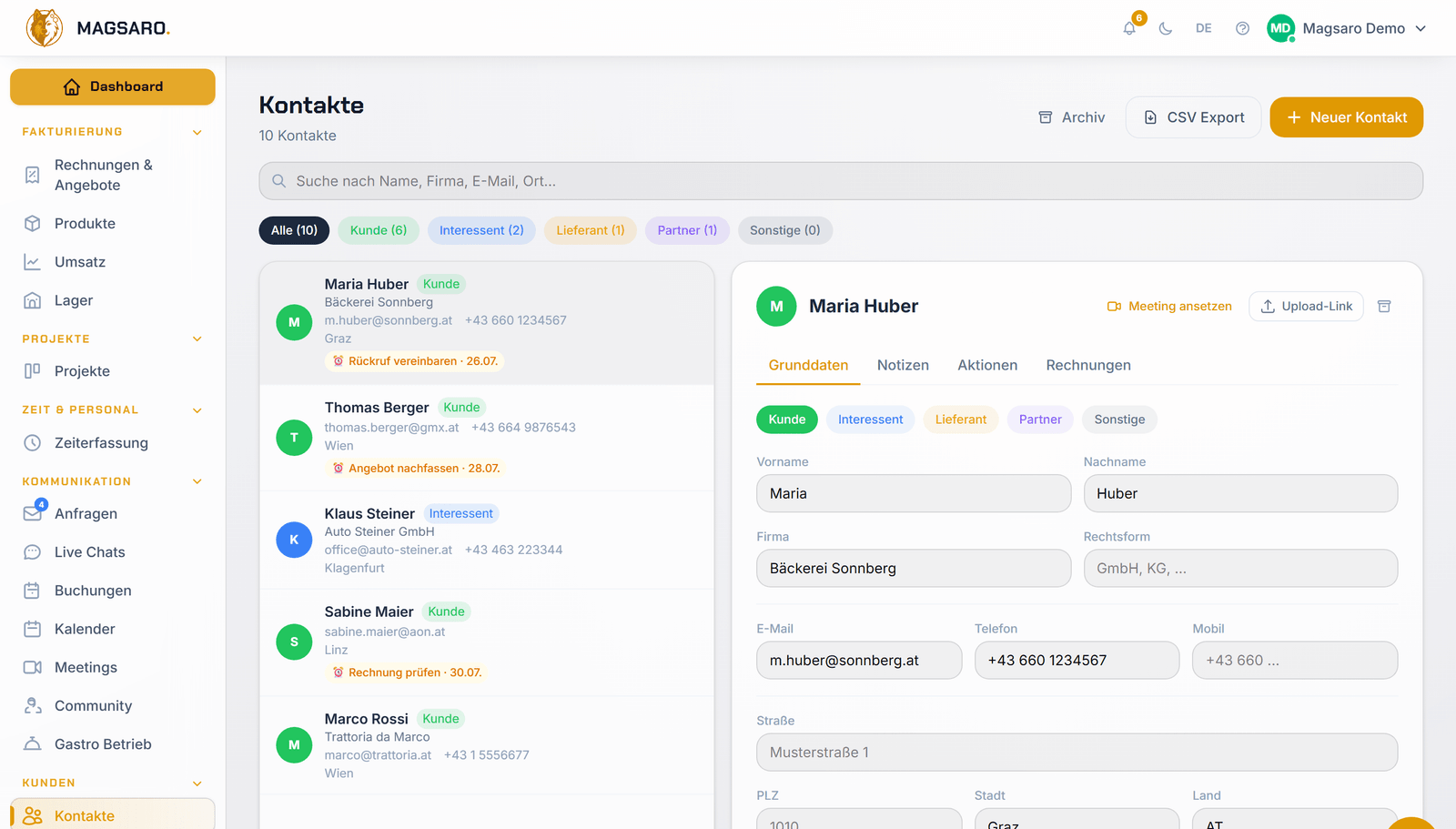Set contact type to Kunde
Image resolution: width=1456 pixels, height=829 pixels.
click(x=787, y=420)
